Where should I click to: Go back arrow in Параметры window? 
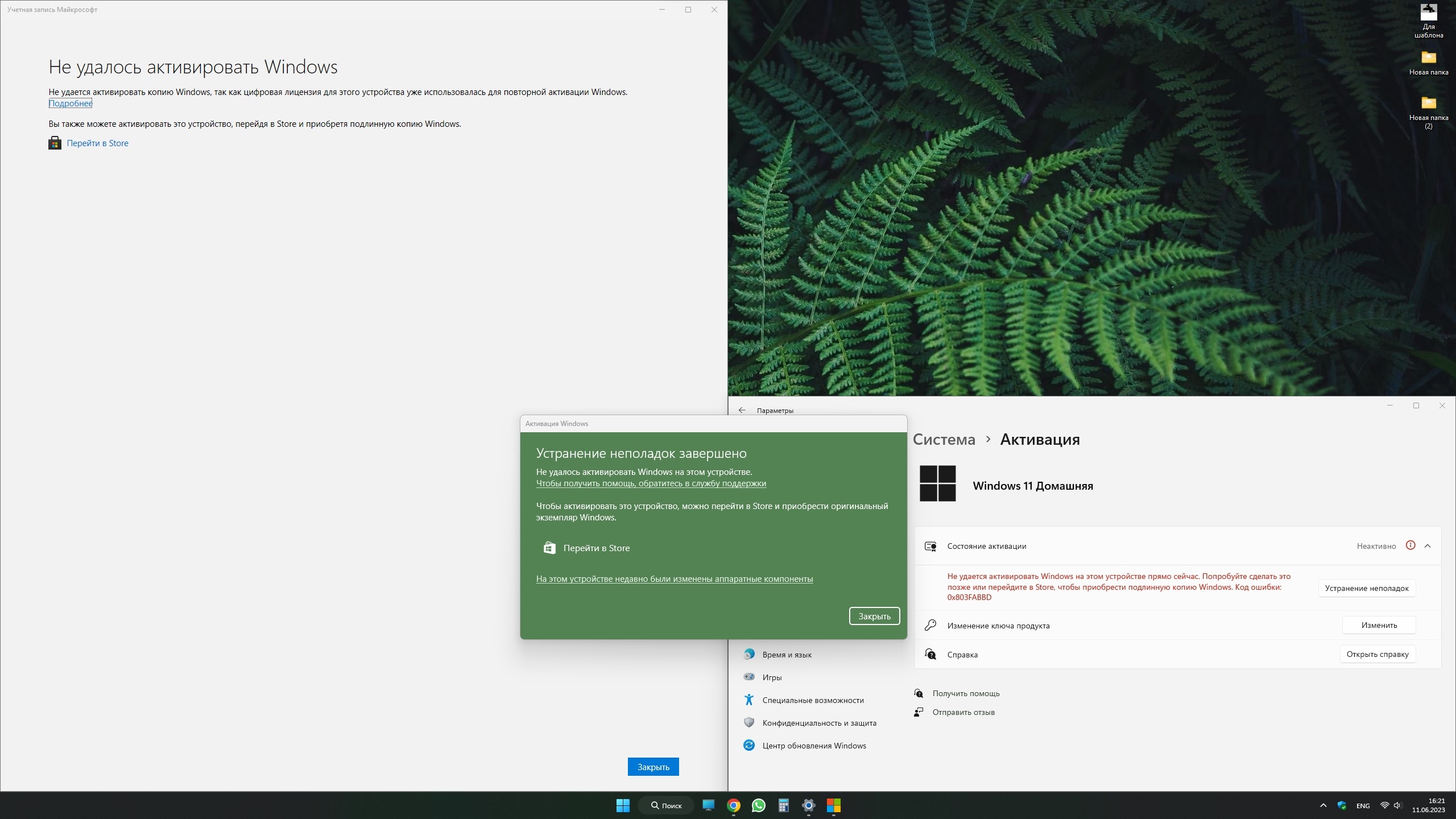pos(742,410)
